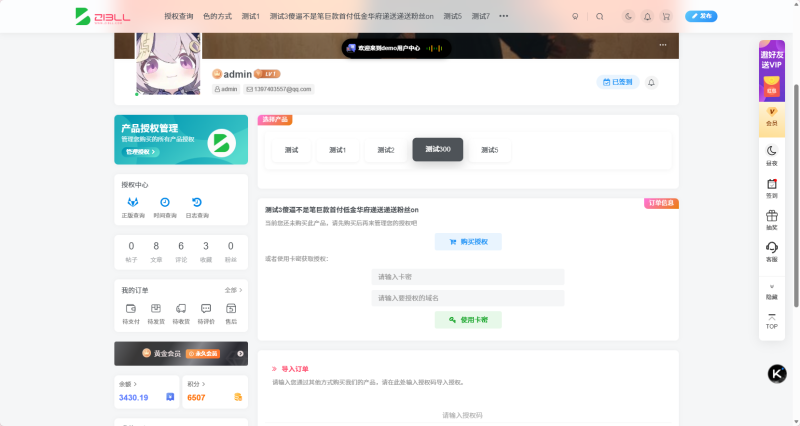The height and width of the screenshot is (426, 800).
Task: Click the 已签到 check-in button
Action: (617, 82)
